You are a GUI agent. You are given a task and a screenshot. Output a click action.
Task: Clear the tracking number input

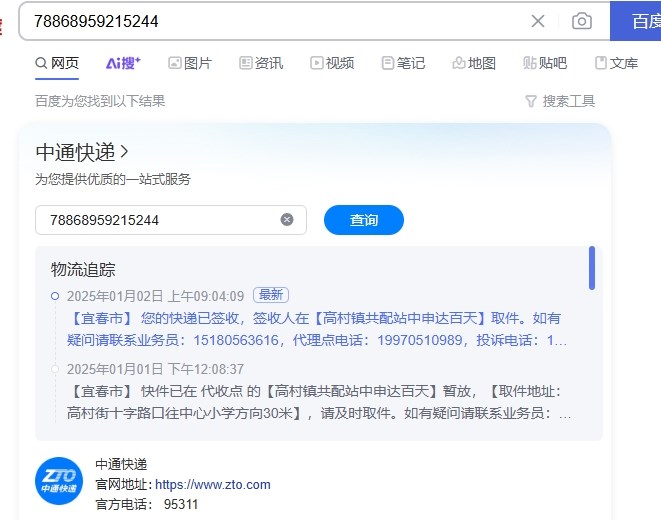tap(287, 220)
